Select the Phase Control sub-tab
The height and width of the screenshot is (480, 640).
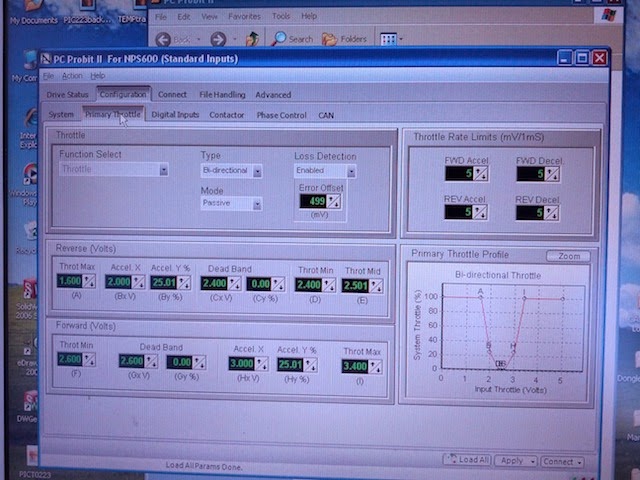tap(281, 116)
